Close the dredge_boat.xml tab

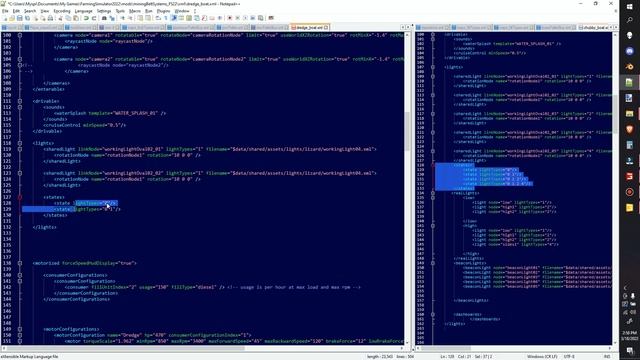[x=326, y=27]
